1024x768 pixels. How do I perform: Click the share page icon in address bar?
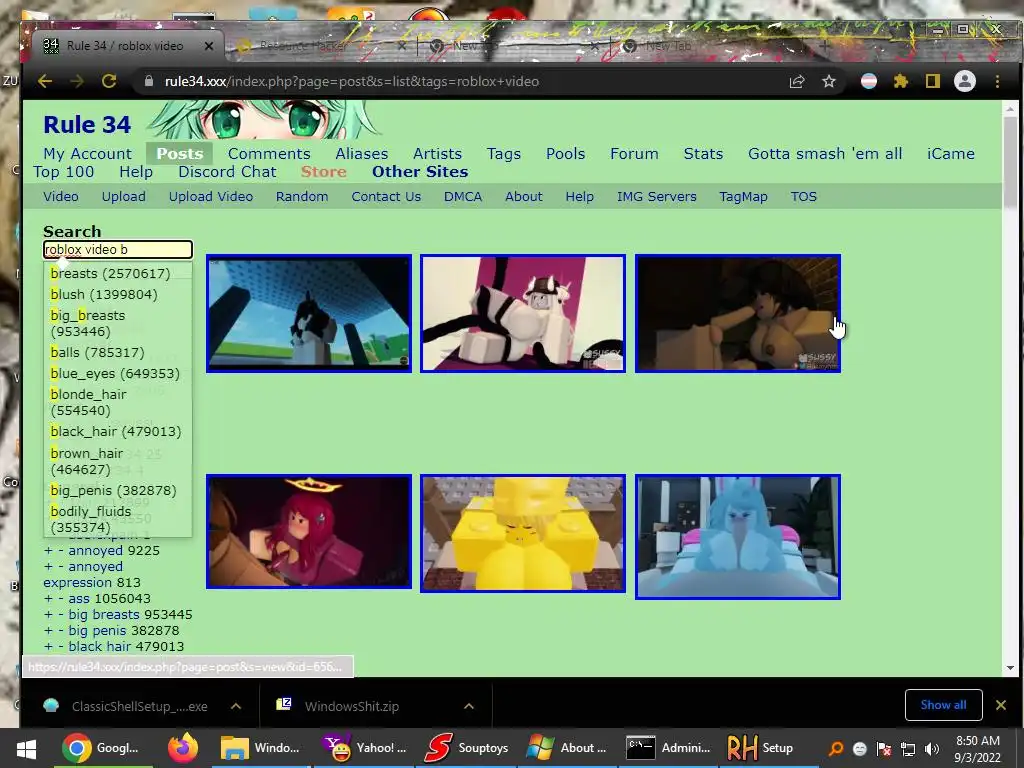(797, 82)
